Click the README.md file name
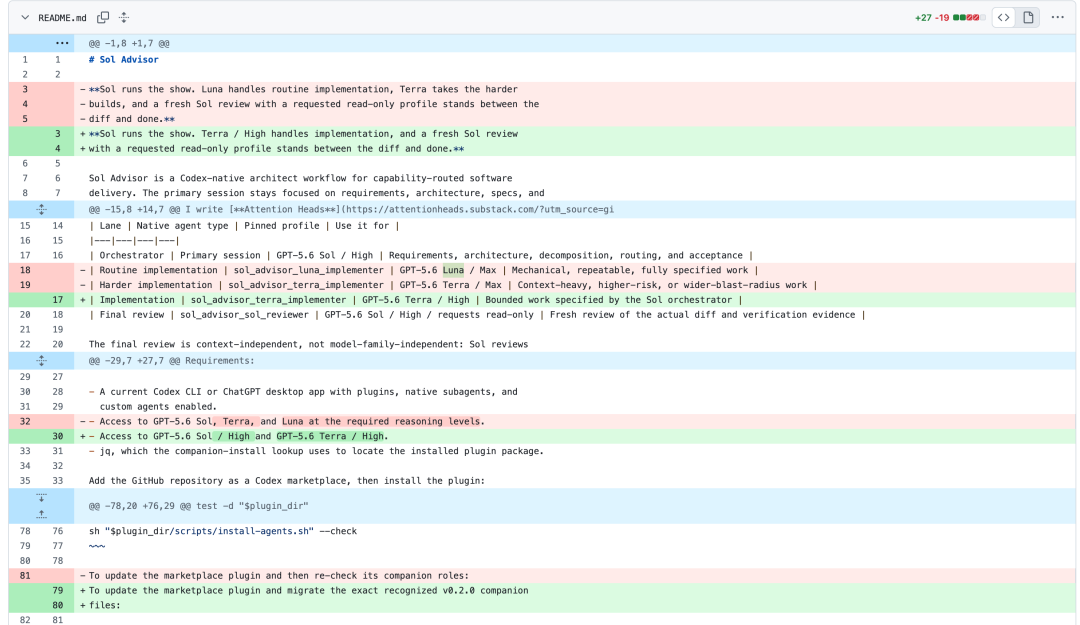 [62, 18]
